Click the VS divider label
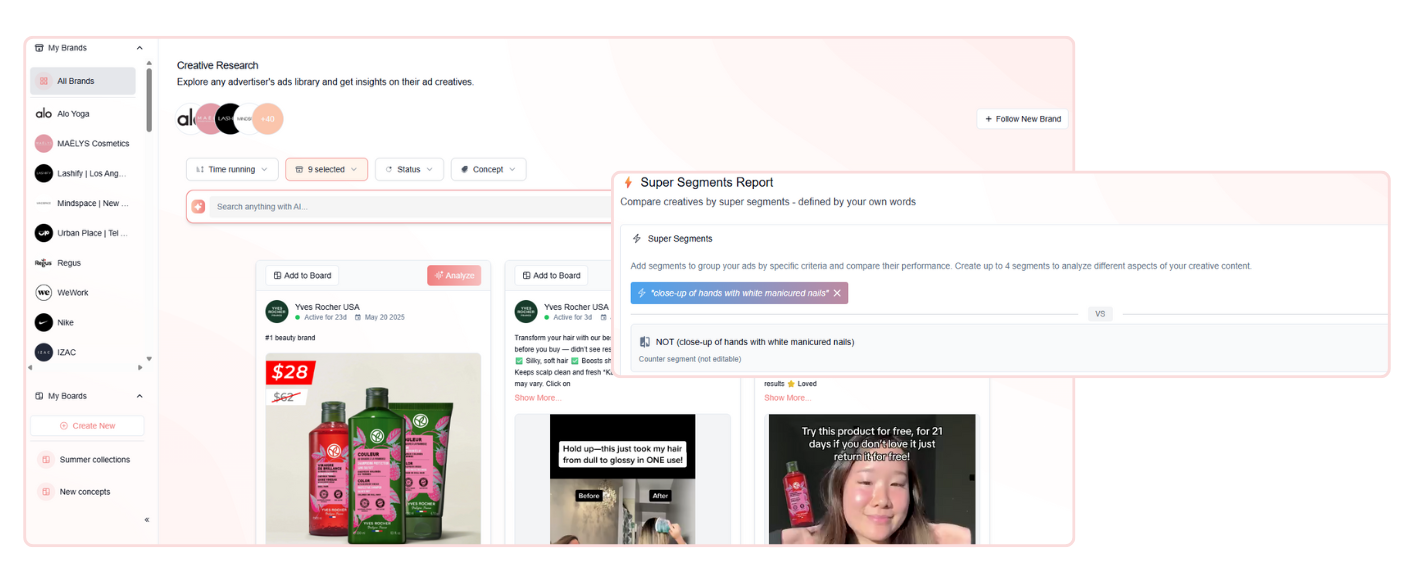Screen dimensions: 1414x583 pyautogui.click(x=1100, y=313)
